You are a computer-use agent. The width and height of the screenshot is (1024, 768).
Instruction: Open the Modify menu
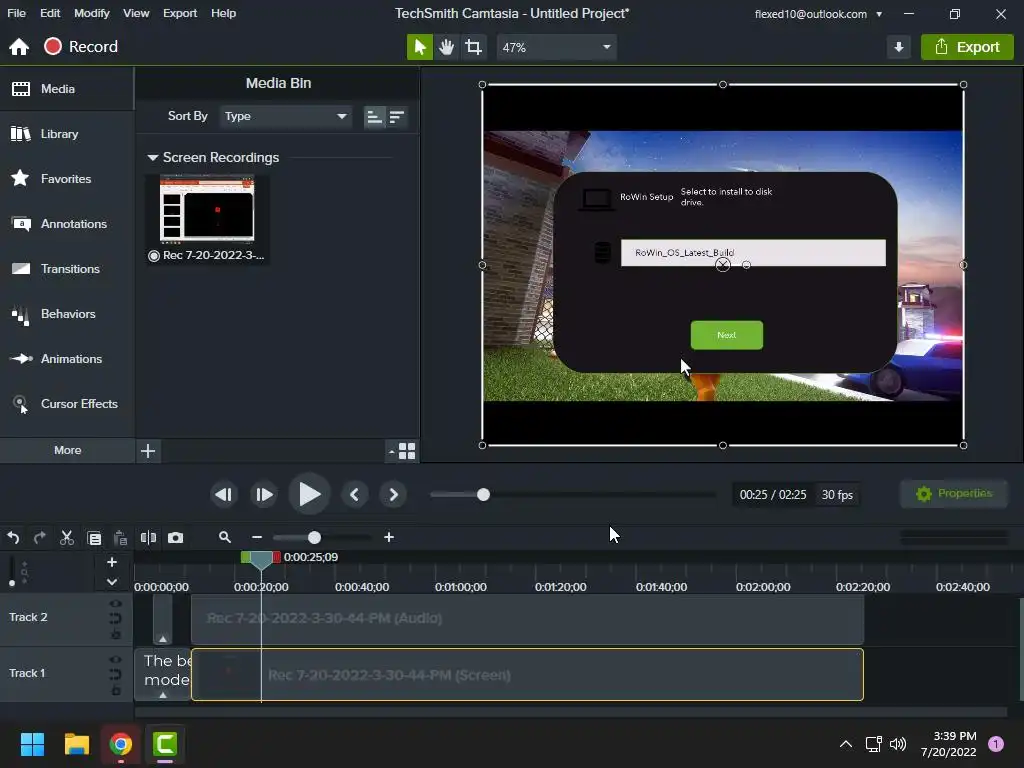coord(91,13)
